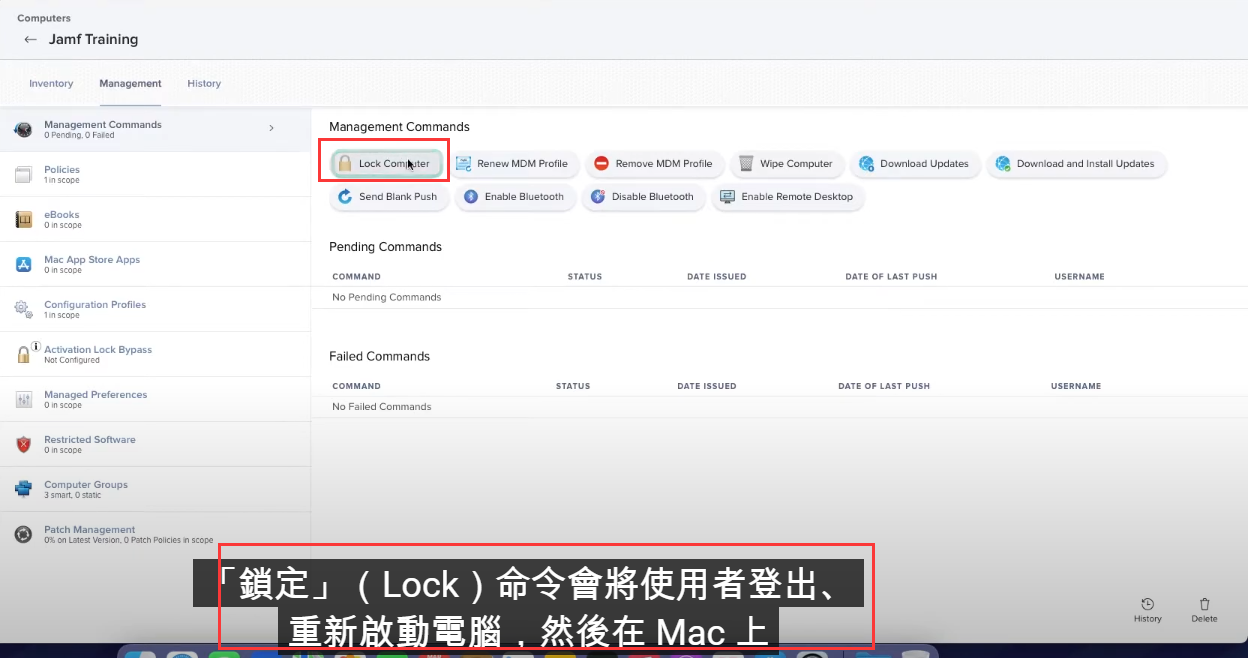Switch to the History tab

click(204, 84)
